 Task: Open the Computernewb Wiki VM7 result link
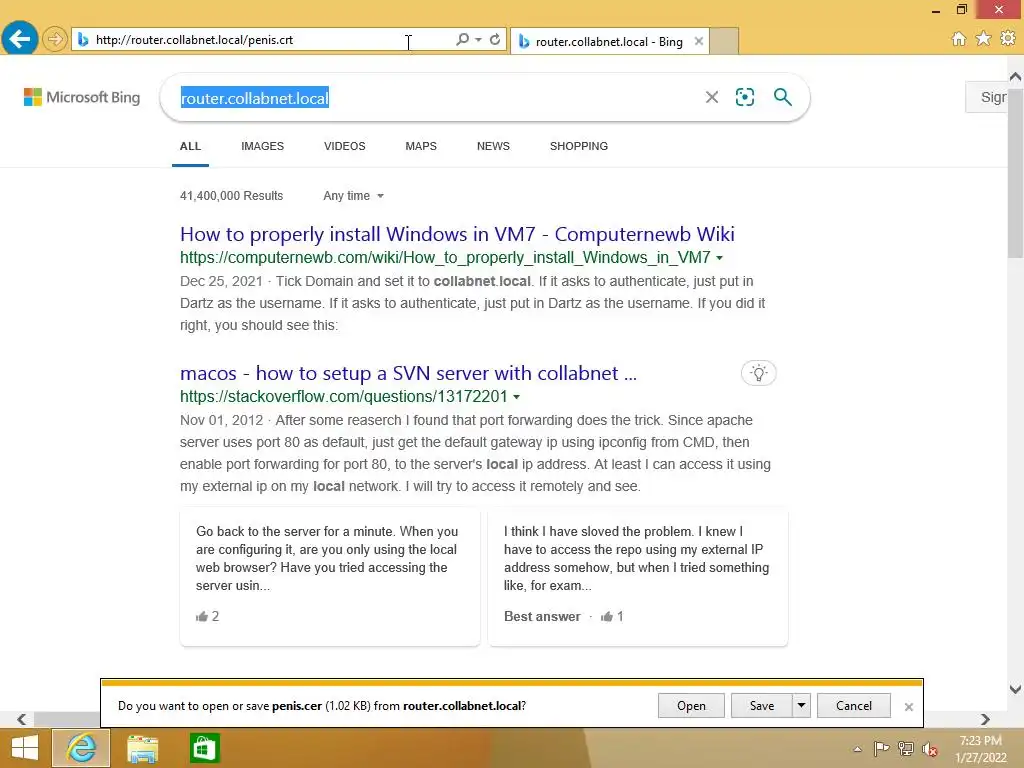[x=457, y=234]
